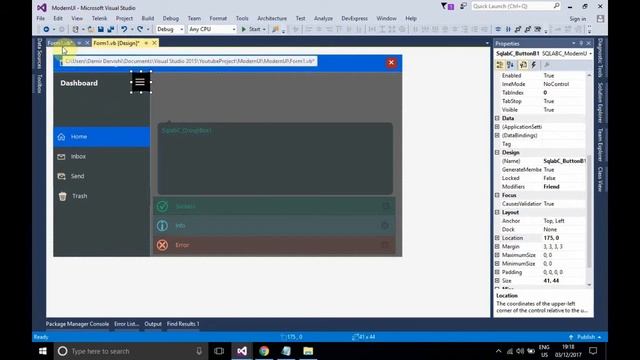
Task: Open the Start button dropdown arrow
Action: point(264,29)
